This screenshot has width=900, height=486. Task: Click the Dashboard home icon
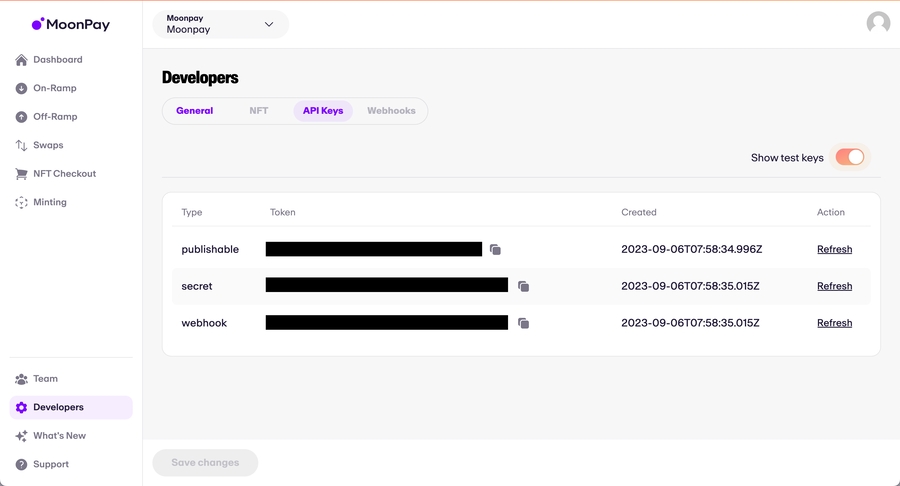click(x=21, y=60)
